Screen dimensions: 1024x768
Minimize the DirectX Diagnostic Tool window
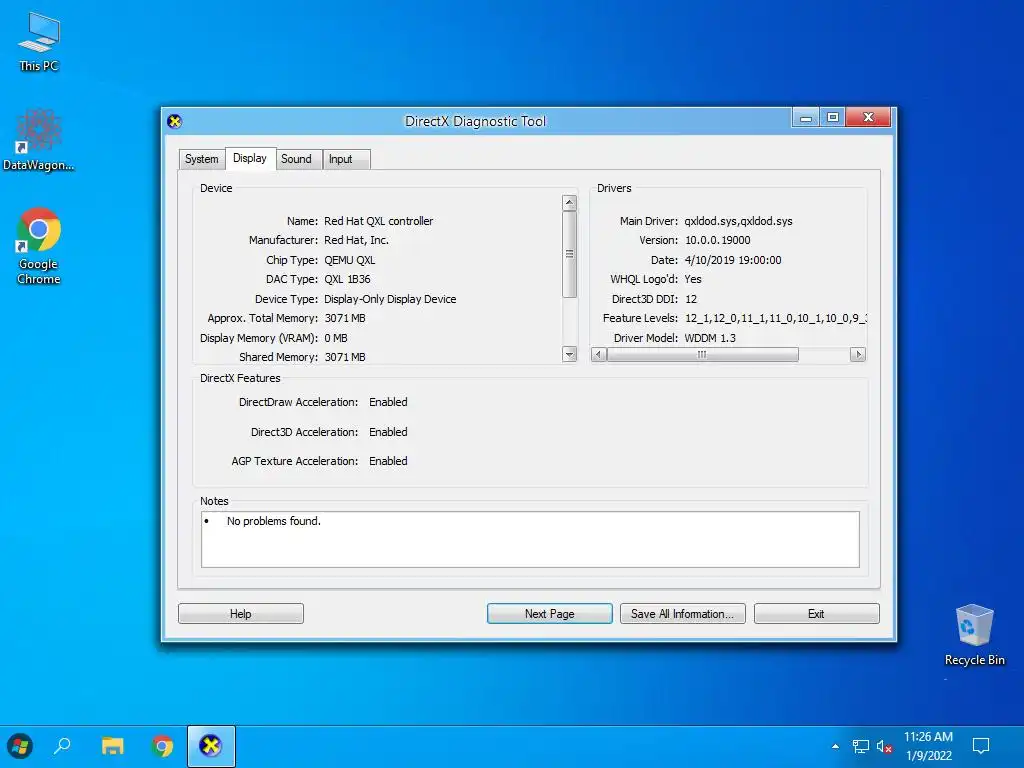tap(806, 118)
